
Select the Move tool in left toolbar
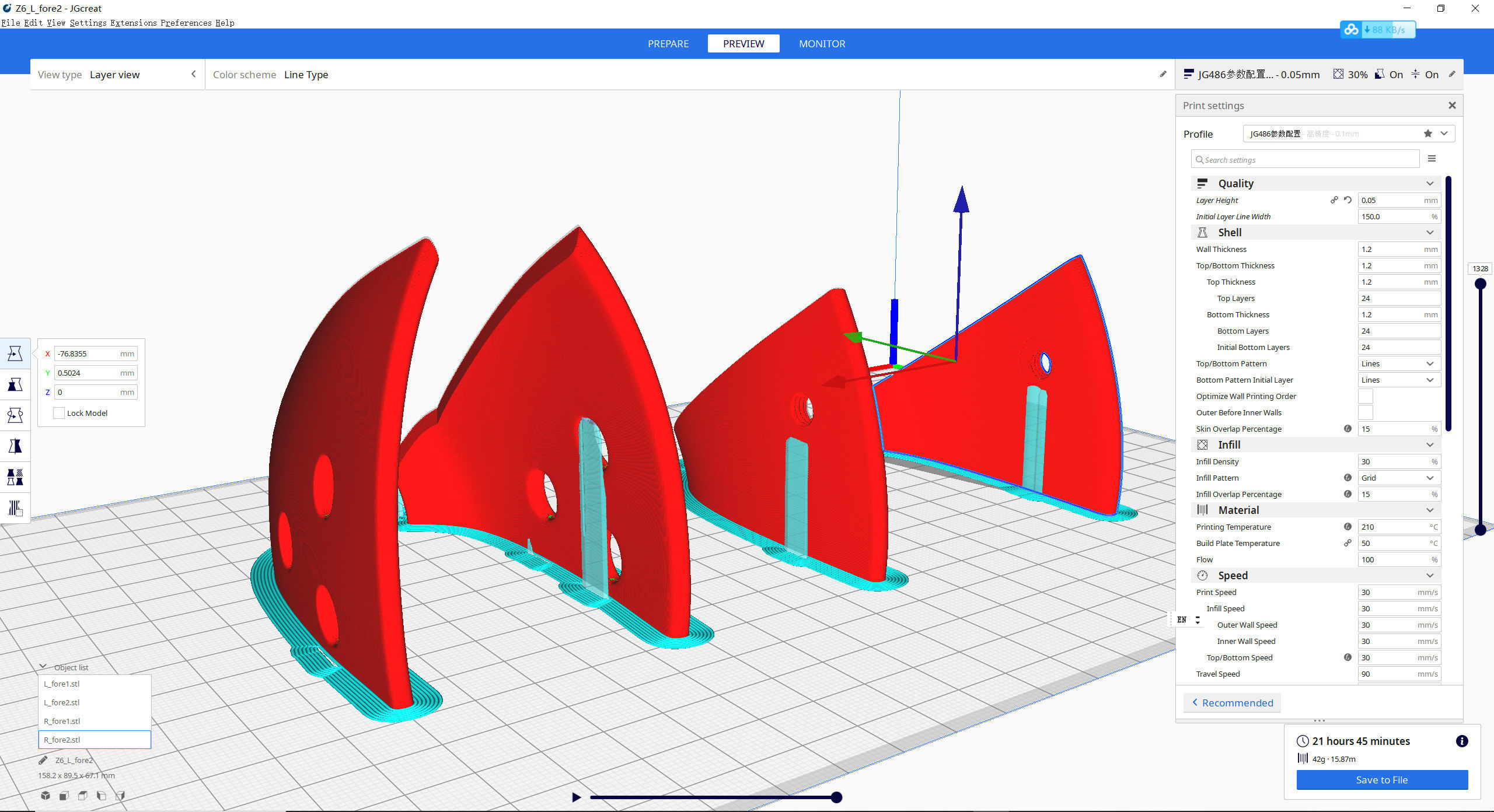[x=15, y=353]
